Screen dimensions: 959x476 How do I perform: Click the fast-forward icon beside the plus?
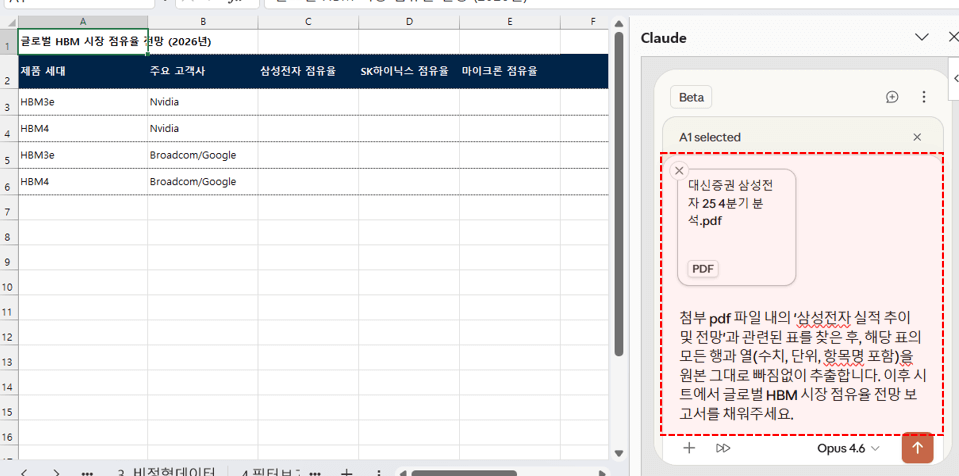(x=723, y=448)
